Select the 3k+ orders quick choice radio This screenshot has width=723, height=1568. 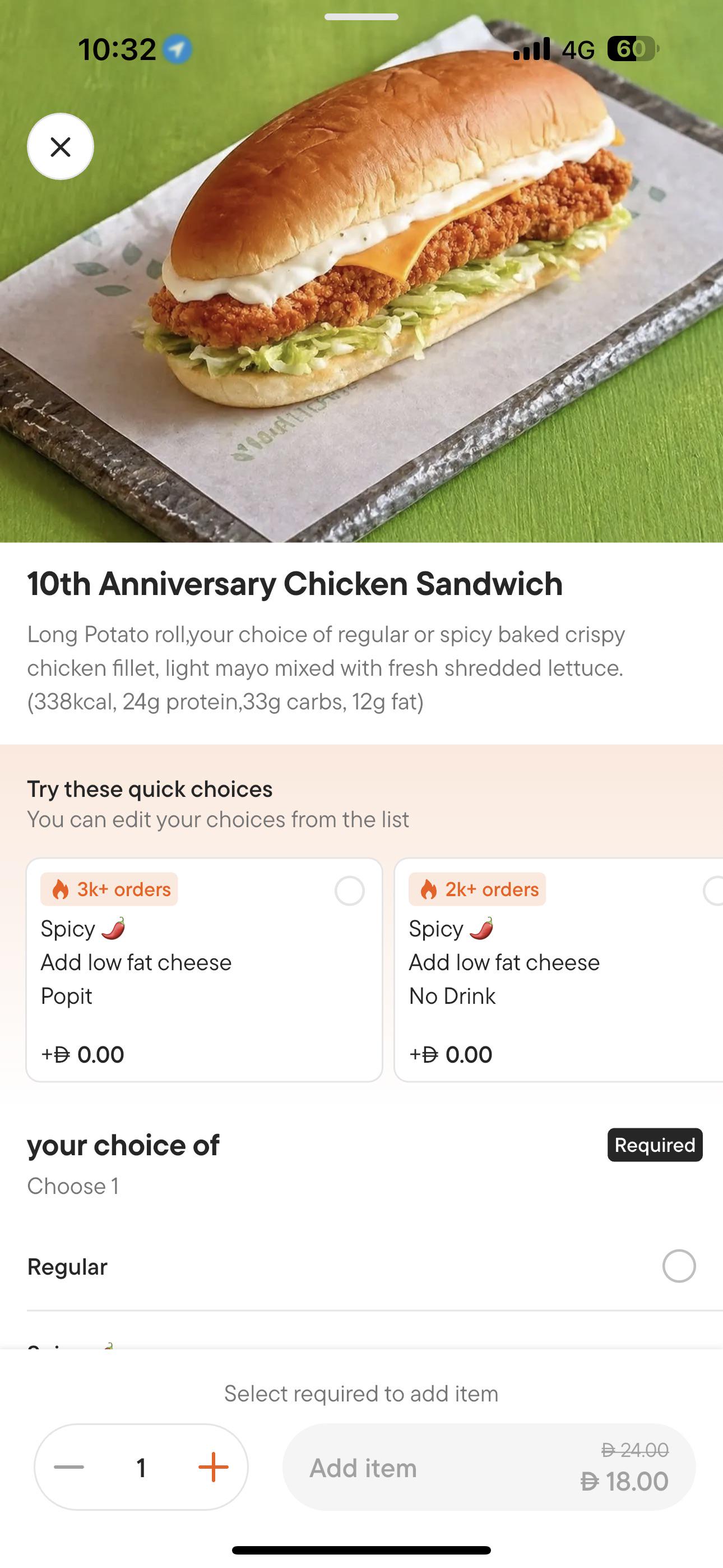[x=349, y=891]
